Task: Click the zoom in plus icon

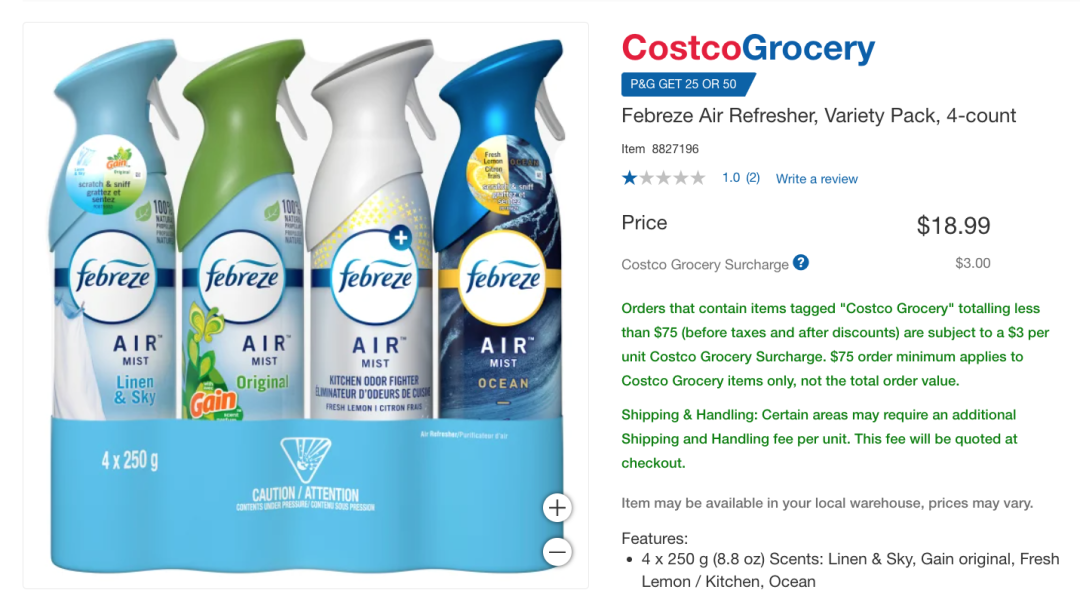Action: (x=557, y=508)
